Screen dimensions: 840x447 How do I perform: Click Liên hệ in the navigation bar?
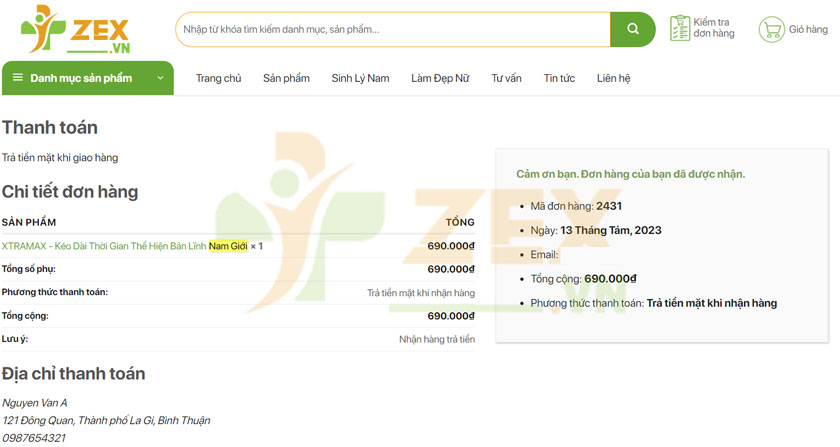613,78
